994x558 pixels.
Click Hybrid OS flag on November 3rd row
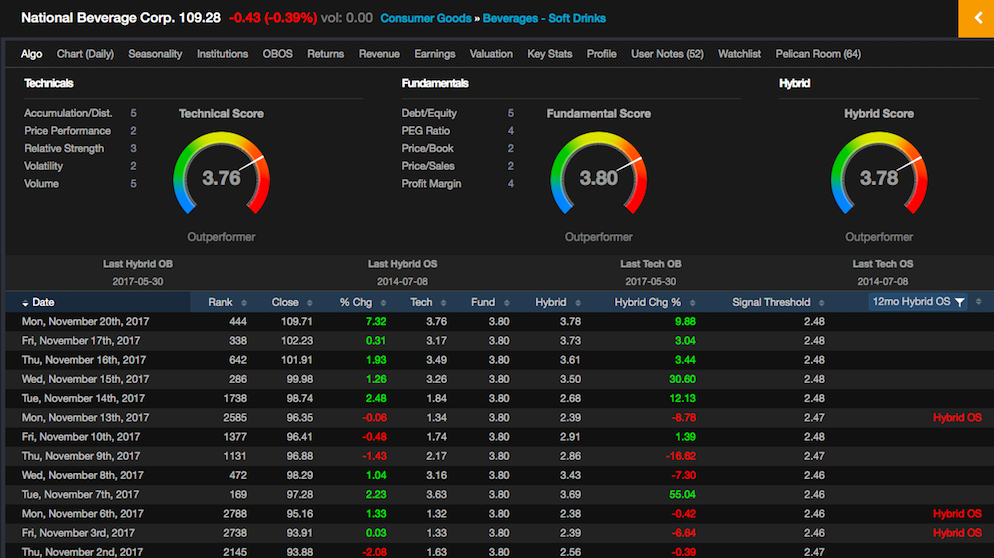[x=957, y=533]
